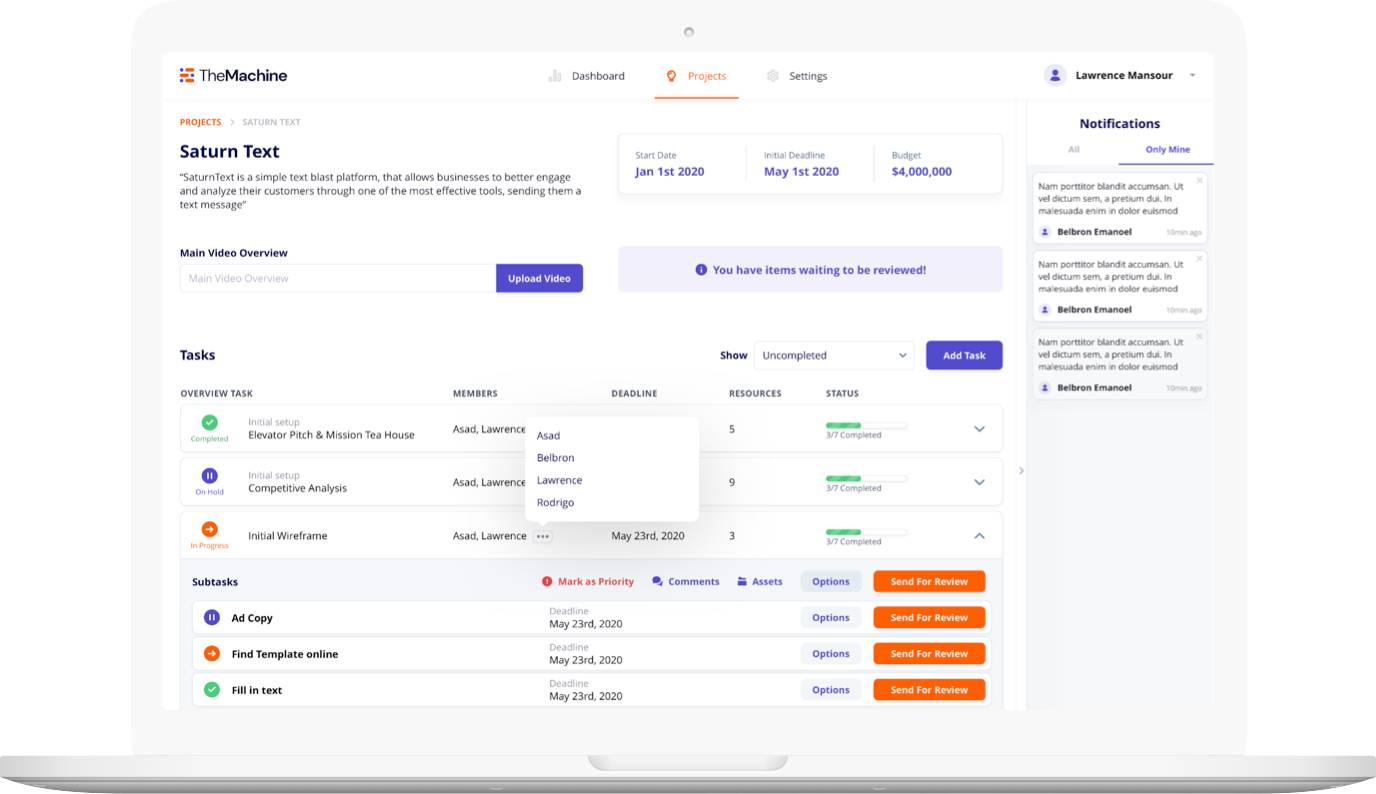The height and width of the screenshot is (794, 1376).
Task: Click TheMachine logo icon
Action: tap(187, 75)
